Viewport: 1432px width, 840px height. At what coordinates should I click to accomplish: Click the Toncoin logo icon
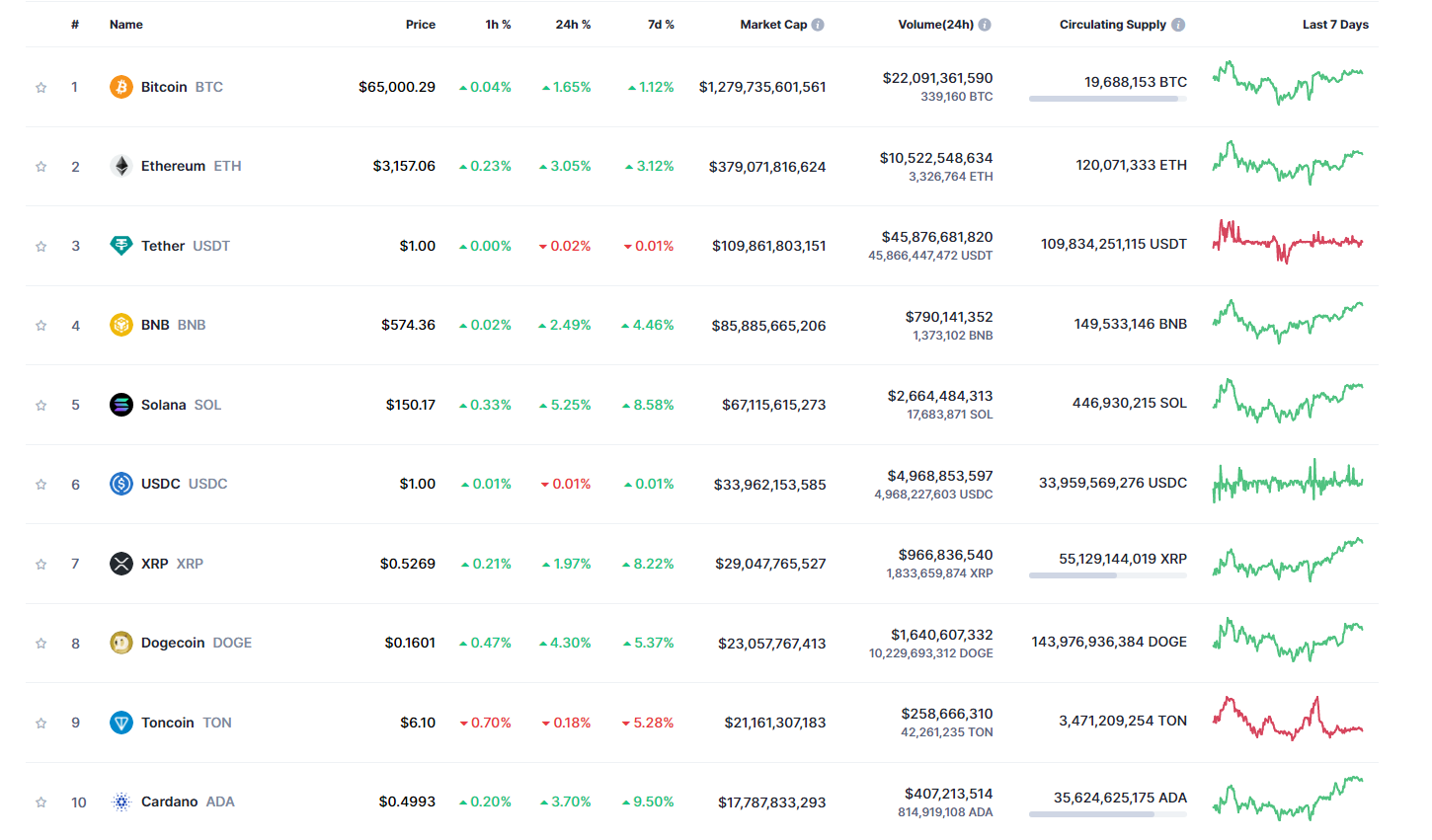click(121, 723)
